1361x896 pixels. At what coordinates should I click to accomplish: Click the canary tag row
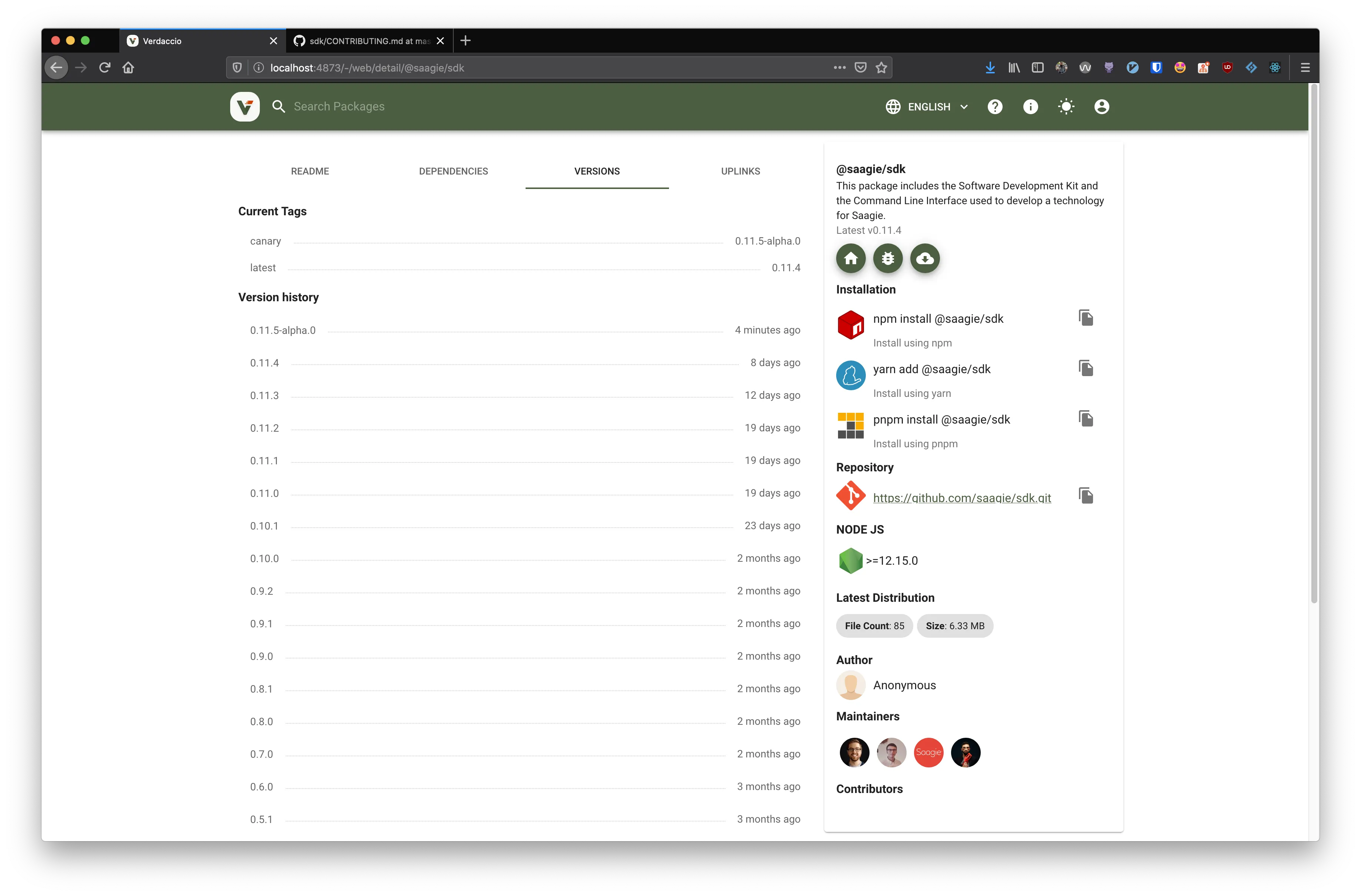tap(525, 241)
